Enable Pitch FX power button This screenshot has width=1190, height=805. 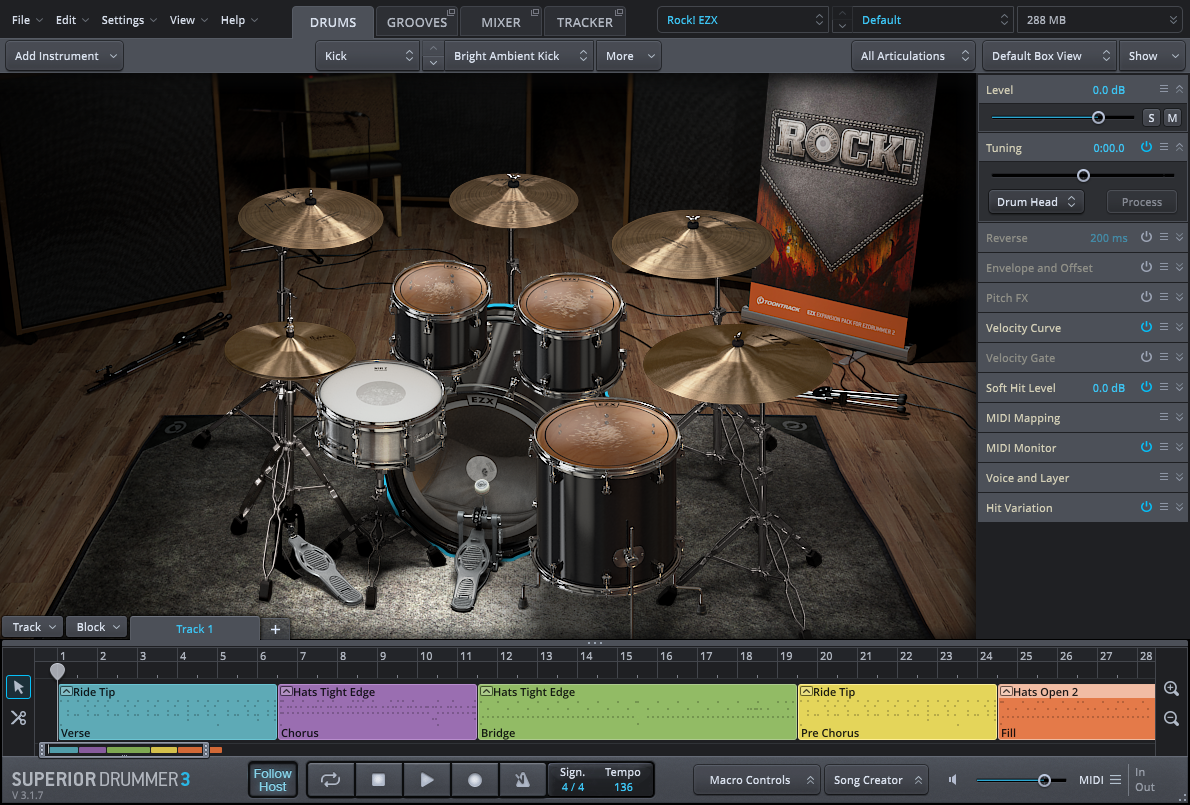1146,297
